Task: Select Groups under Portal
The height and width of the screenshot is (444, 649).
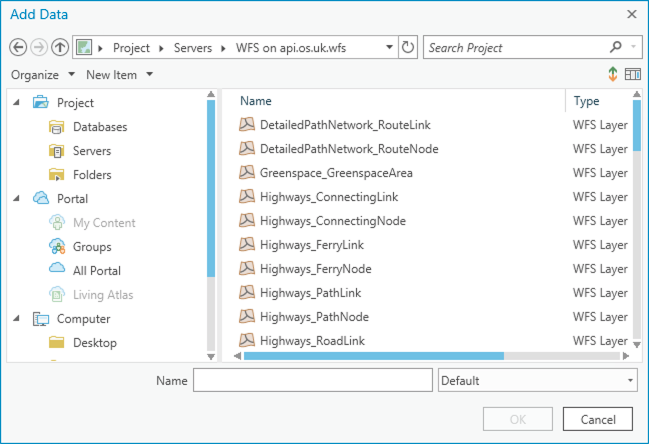Action: [92, 247]
